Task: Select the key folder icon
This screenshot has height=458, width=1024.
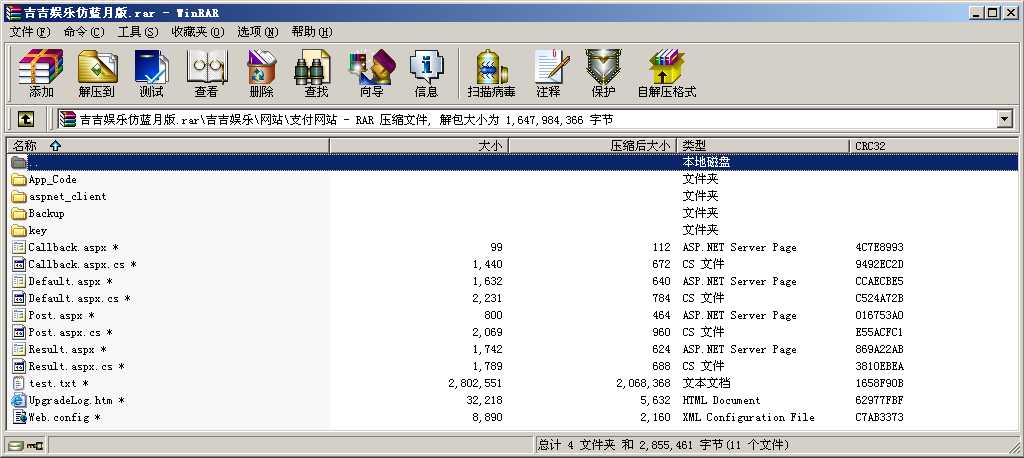Action: [x=19, y=231]
